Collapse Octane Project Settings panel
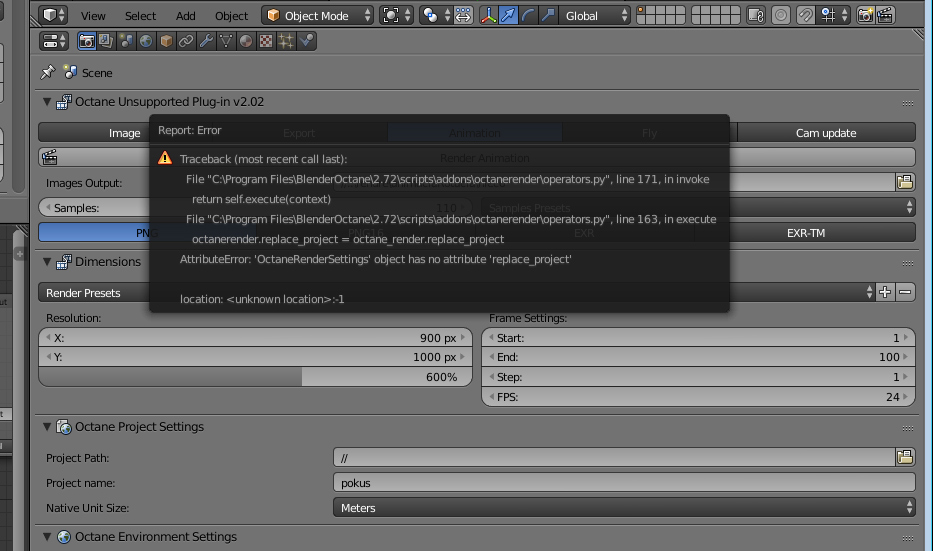933x551 pixels. coord(47,427)
